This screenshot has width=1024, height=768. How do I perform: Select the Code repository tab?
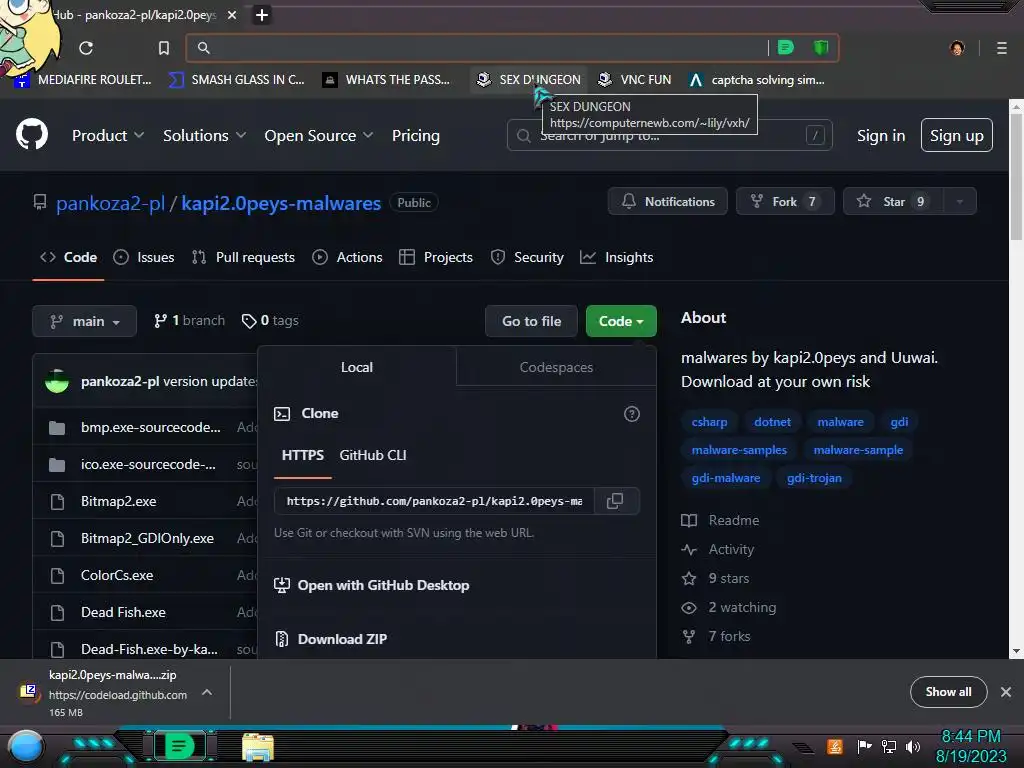[68, 257]
